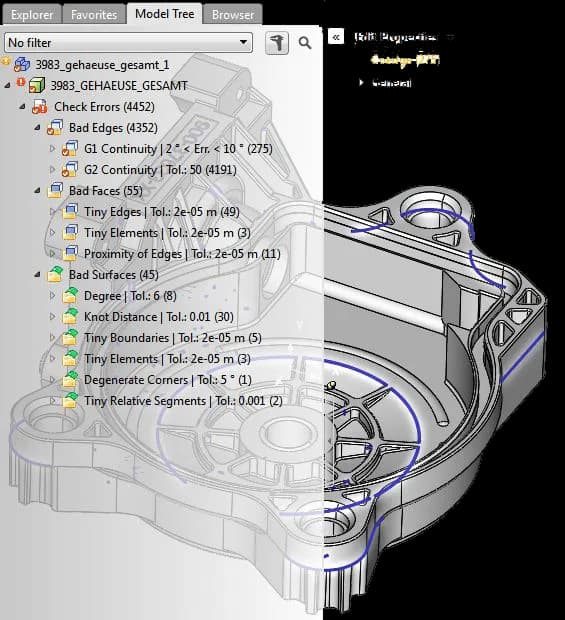Click the 3983_gehaeuse_gesamt_1 assembly icon
This screenshot has height=620, width=565.
point(23,64)
